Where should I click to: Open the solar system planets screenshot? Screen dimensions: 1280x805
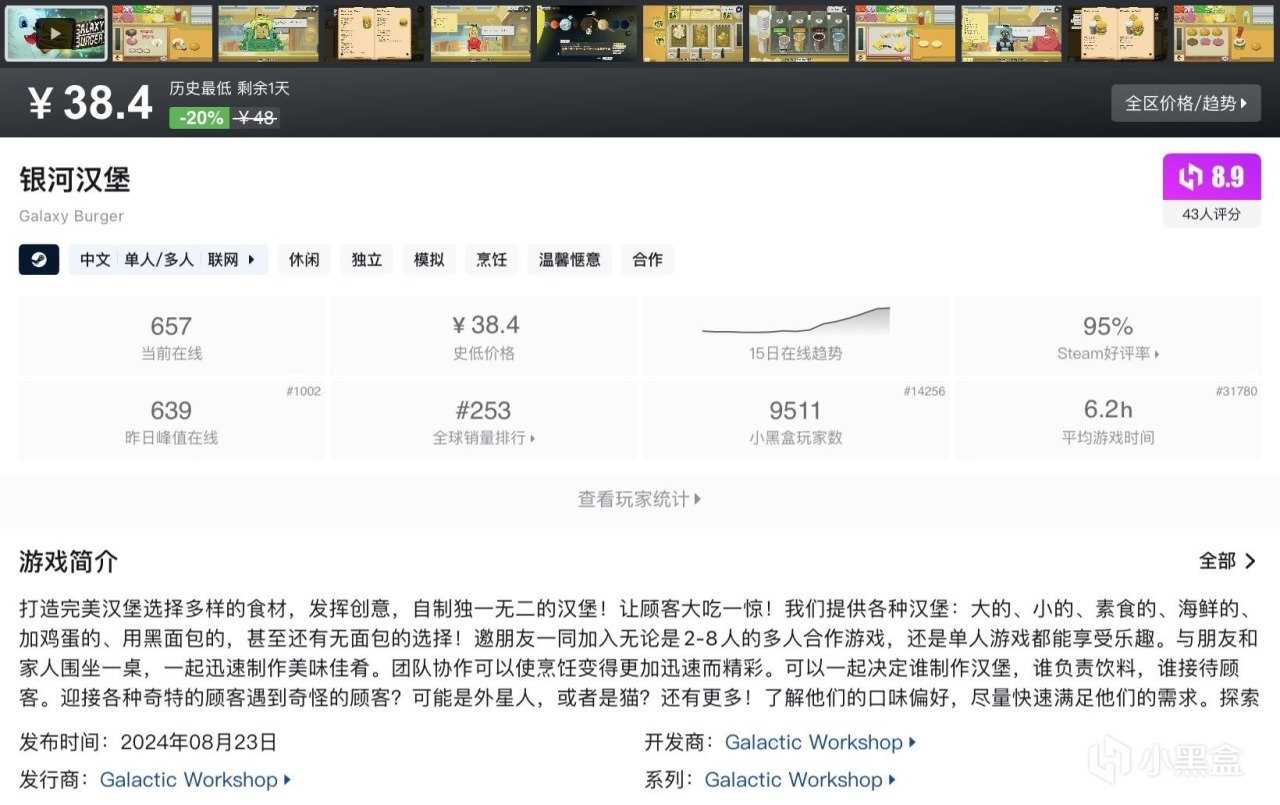[586, 33]
